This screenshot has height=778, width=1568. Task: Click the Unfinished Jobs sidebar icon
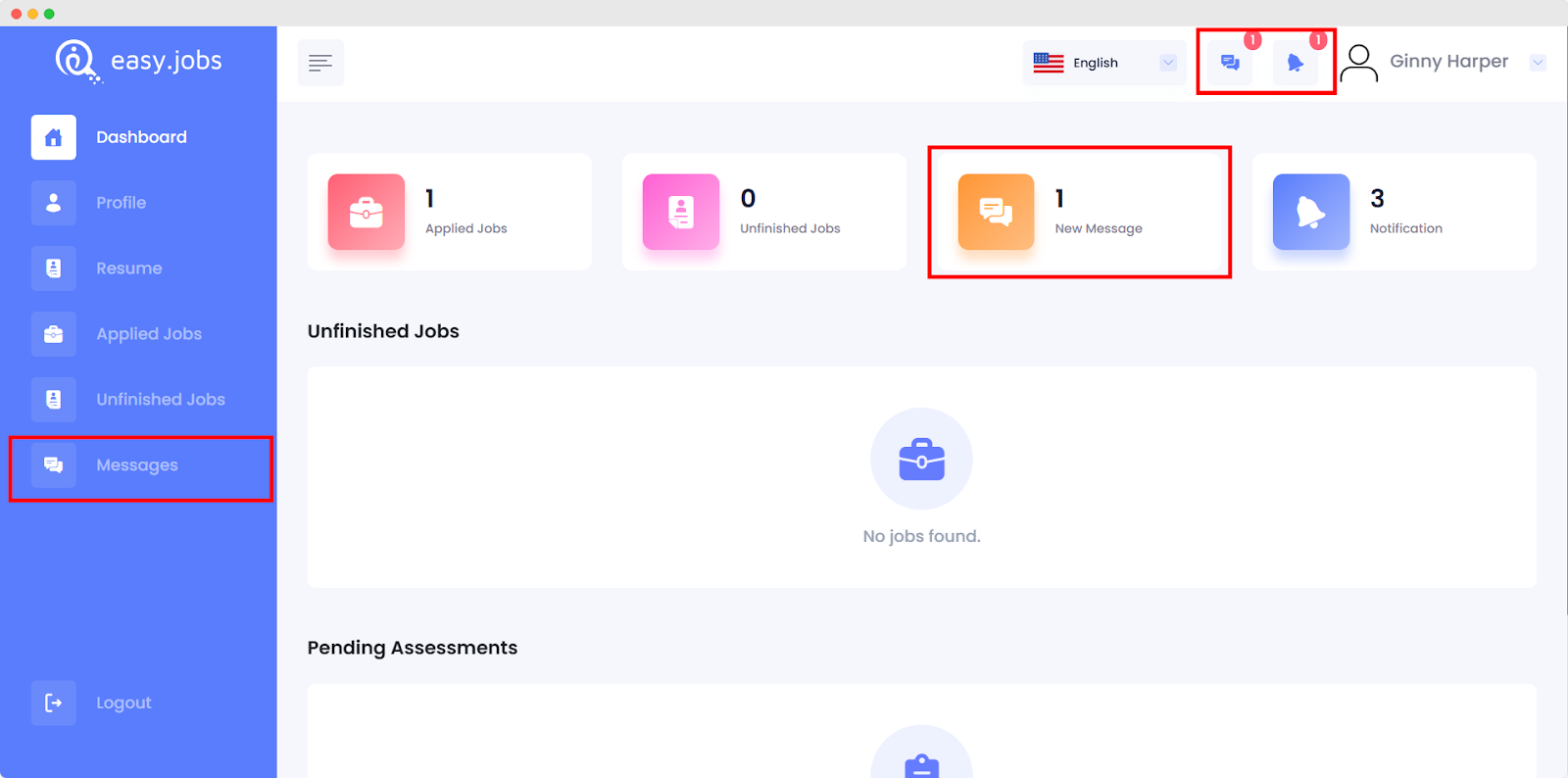click(54, 400)
